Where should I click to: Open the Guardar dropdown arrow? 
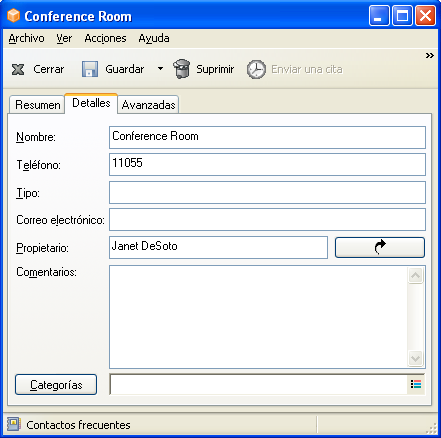160,69
